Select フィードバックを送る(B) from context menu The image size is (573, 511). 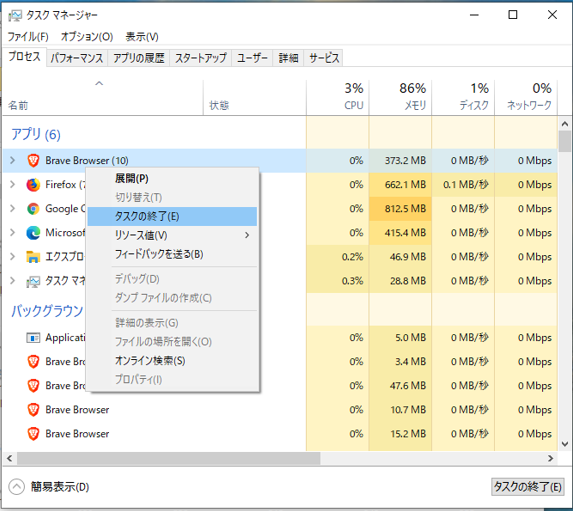pyautogui.click(x=172, y=254)
